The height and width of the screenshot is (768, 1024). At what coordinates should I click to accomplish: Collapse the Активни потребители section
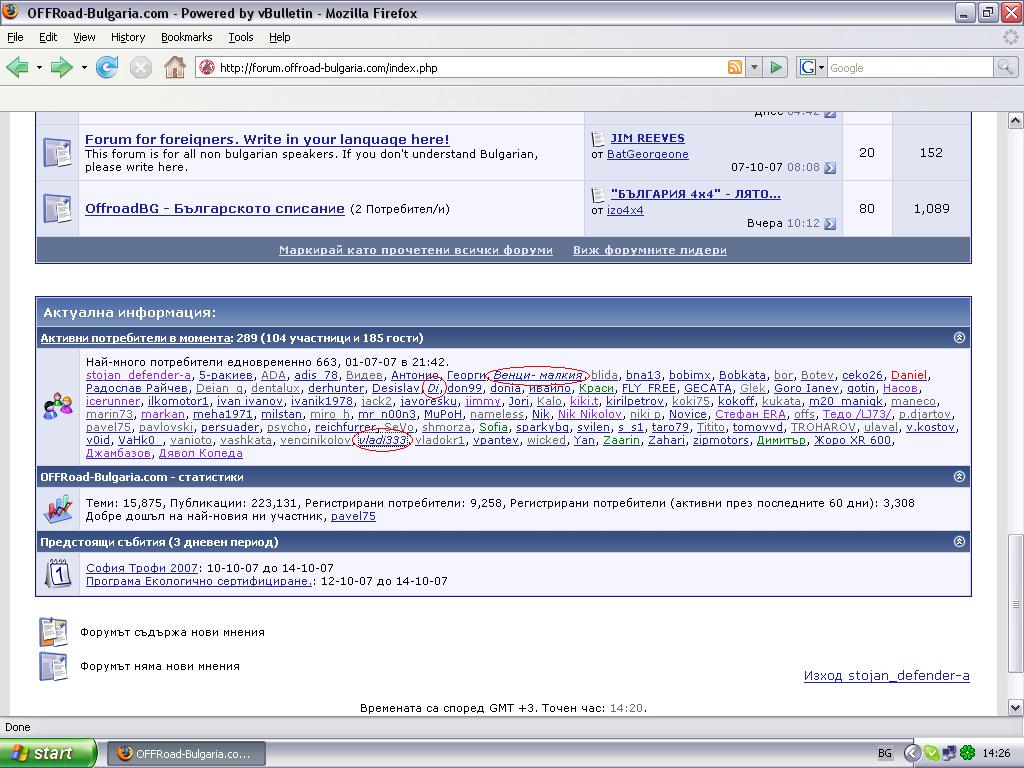tap(959, 338)
